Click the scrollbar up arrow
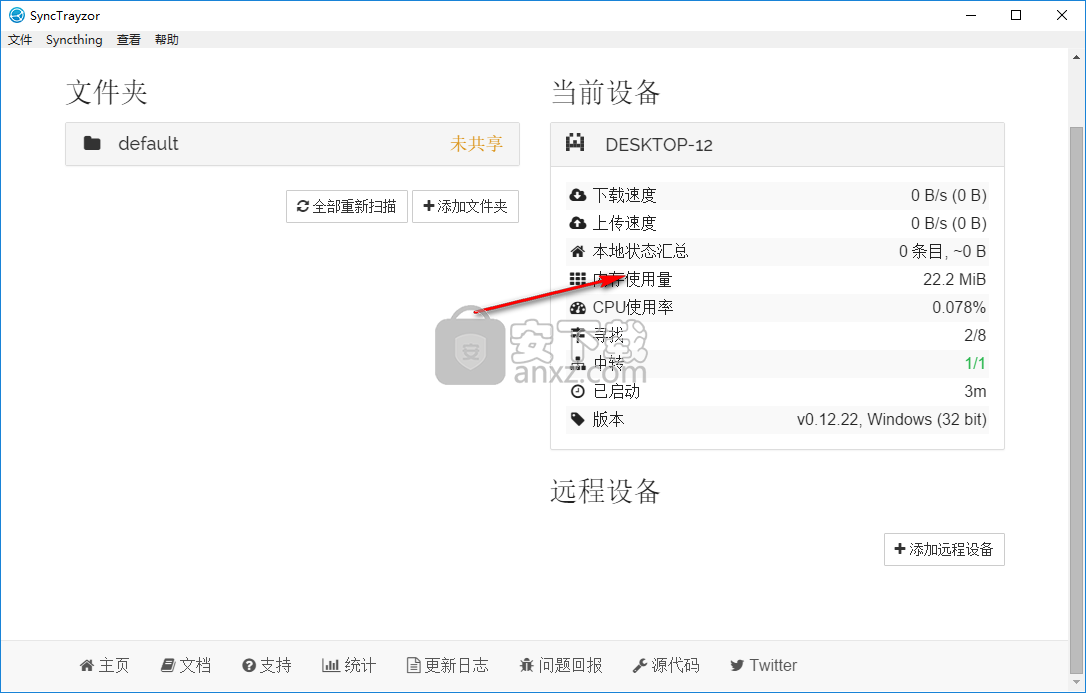 (x=1077, y=56)
